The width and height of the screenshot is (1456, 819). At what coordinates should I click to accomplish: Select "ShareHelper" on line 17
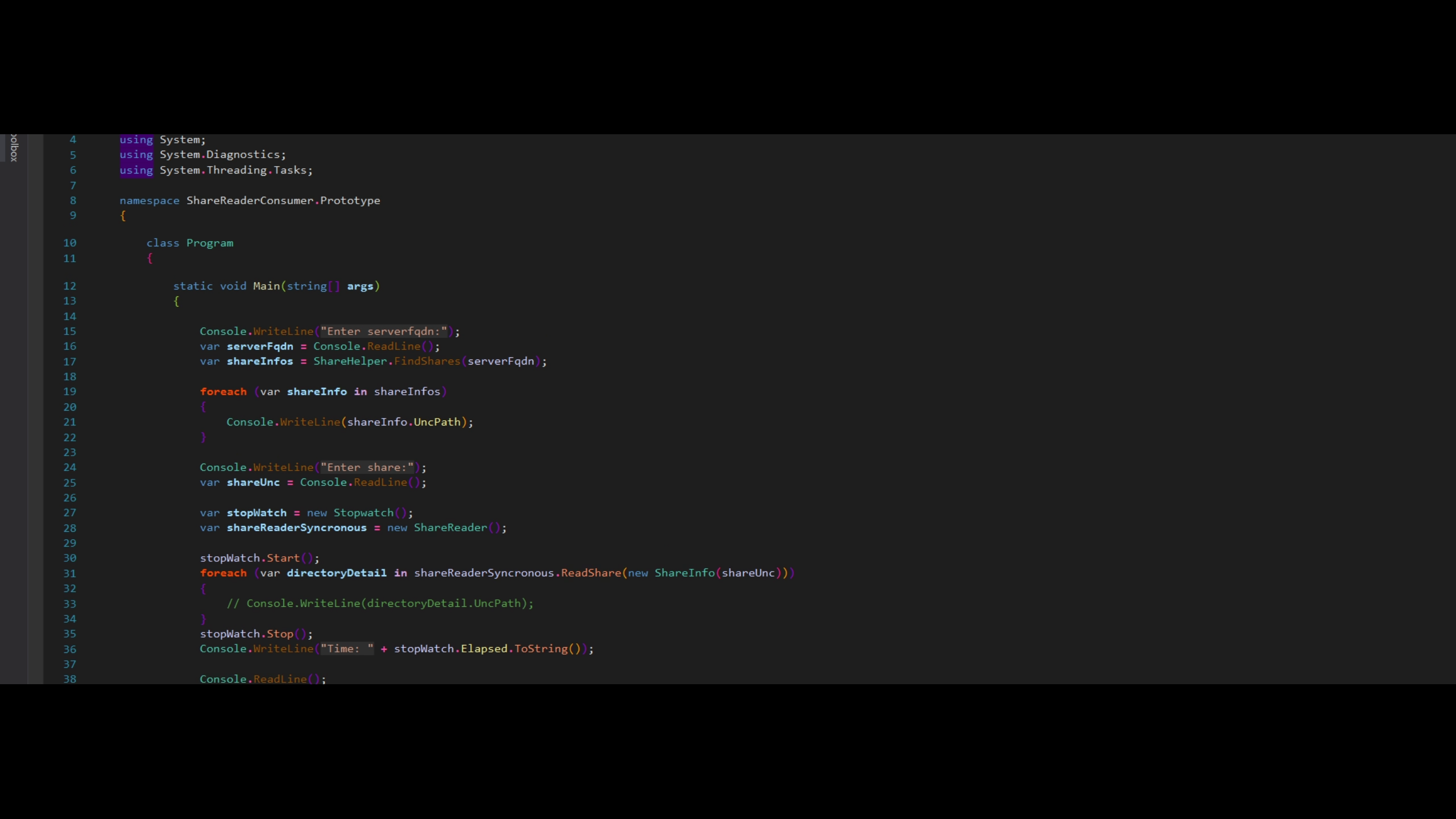(x=350, y=361)
